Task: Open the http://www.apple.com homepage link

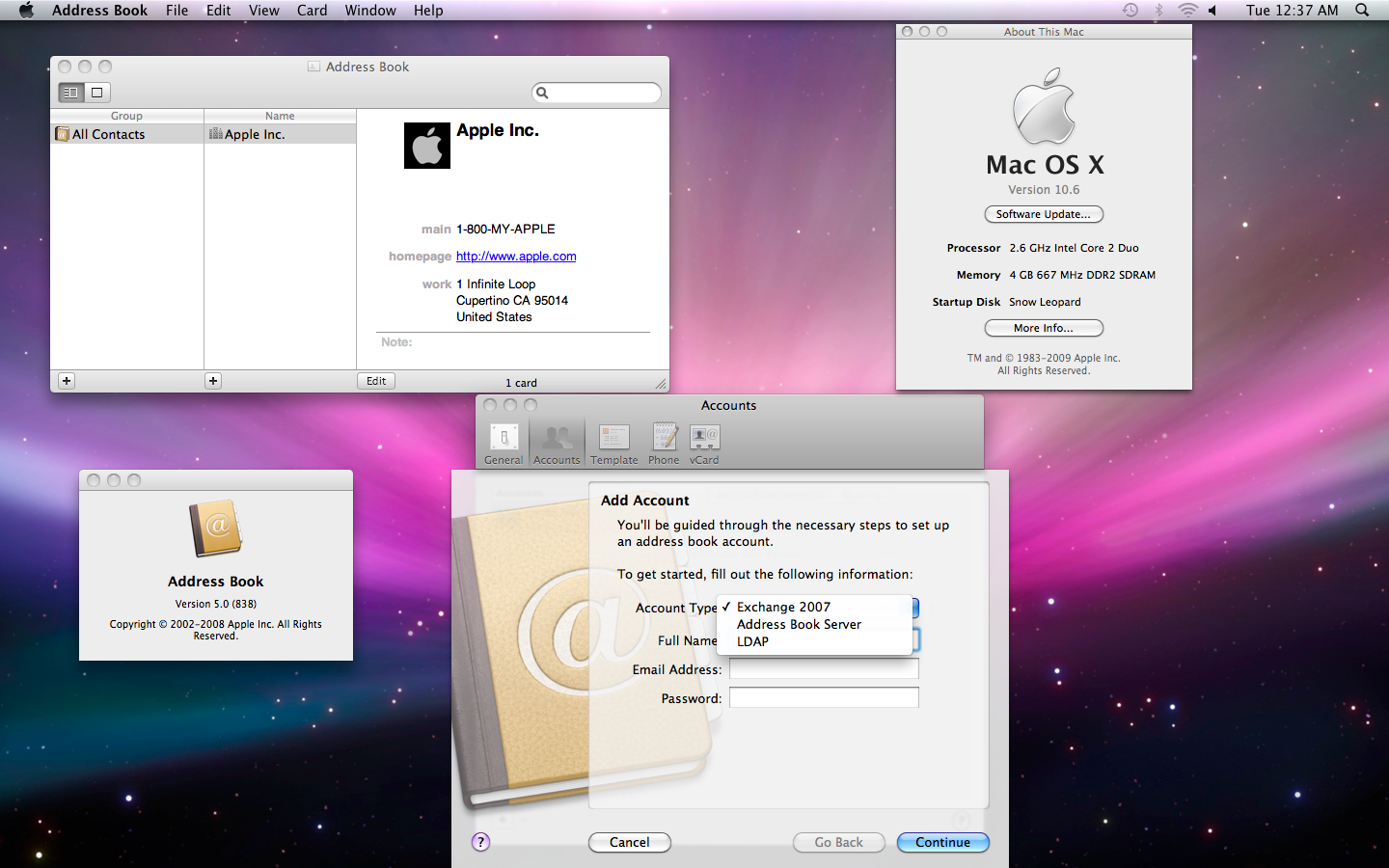Action: 516,256
